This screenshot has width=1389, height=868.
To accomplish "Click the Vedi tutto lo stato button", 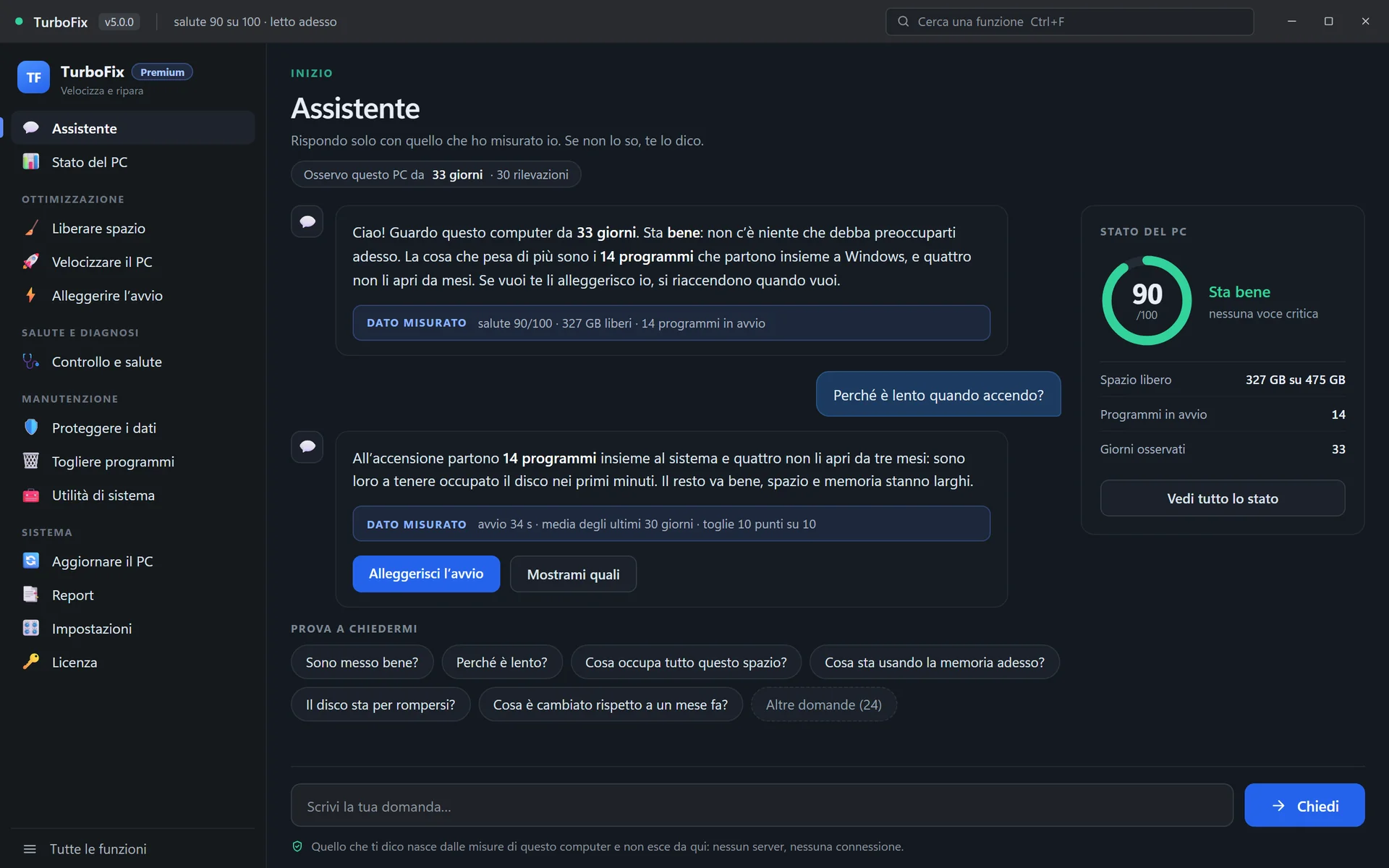I will [1223, 498].
